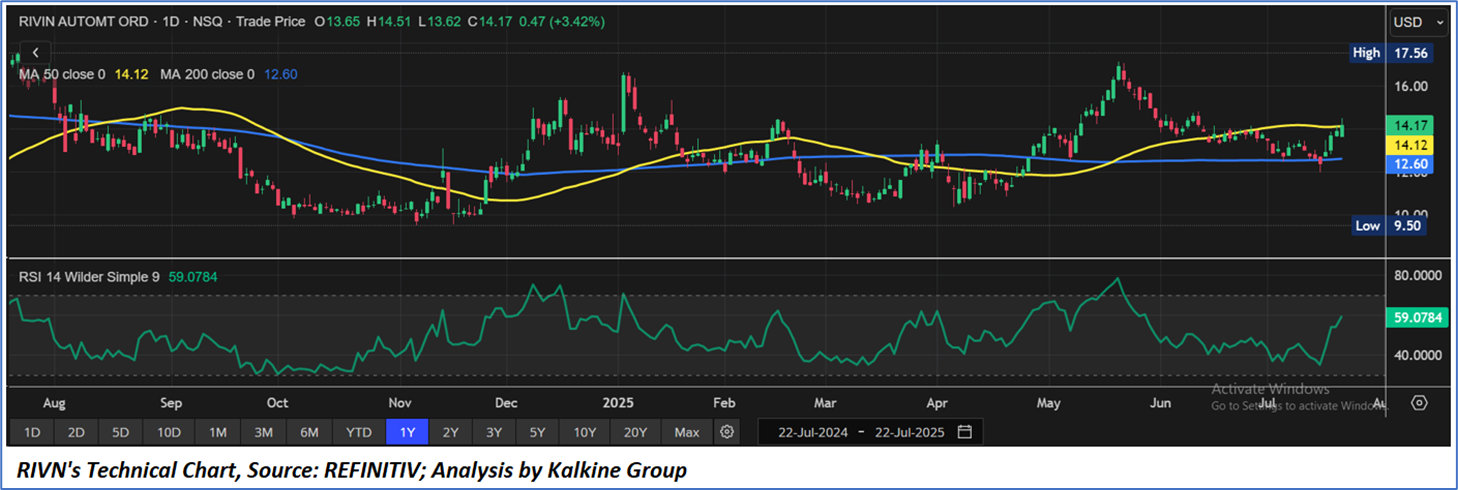Viewport: 1458px width, 490px height.
Task: Choose the 1M time range
Action: (x=217, y=432)
